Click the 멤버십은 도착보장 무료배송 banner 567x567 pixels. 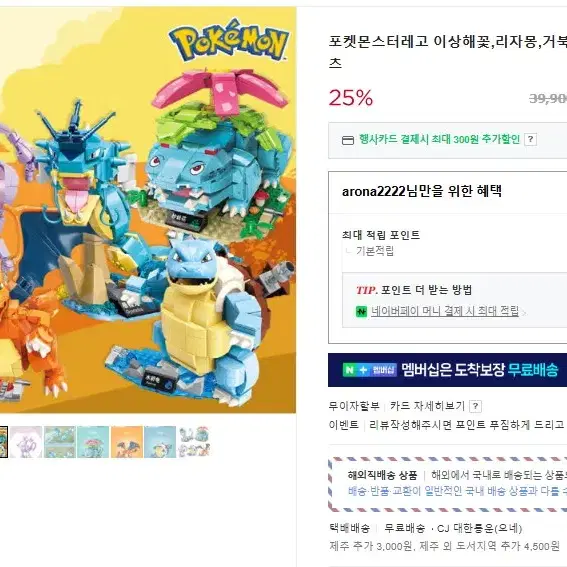pos(447,370)
